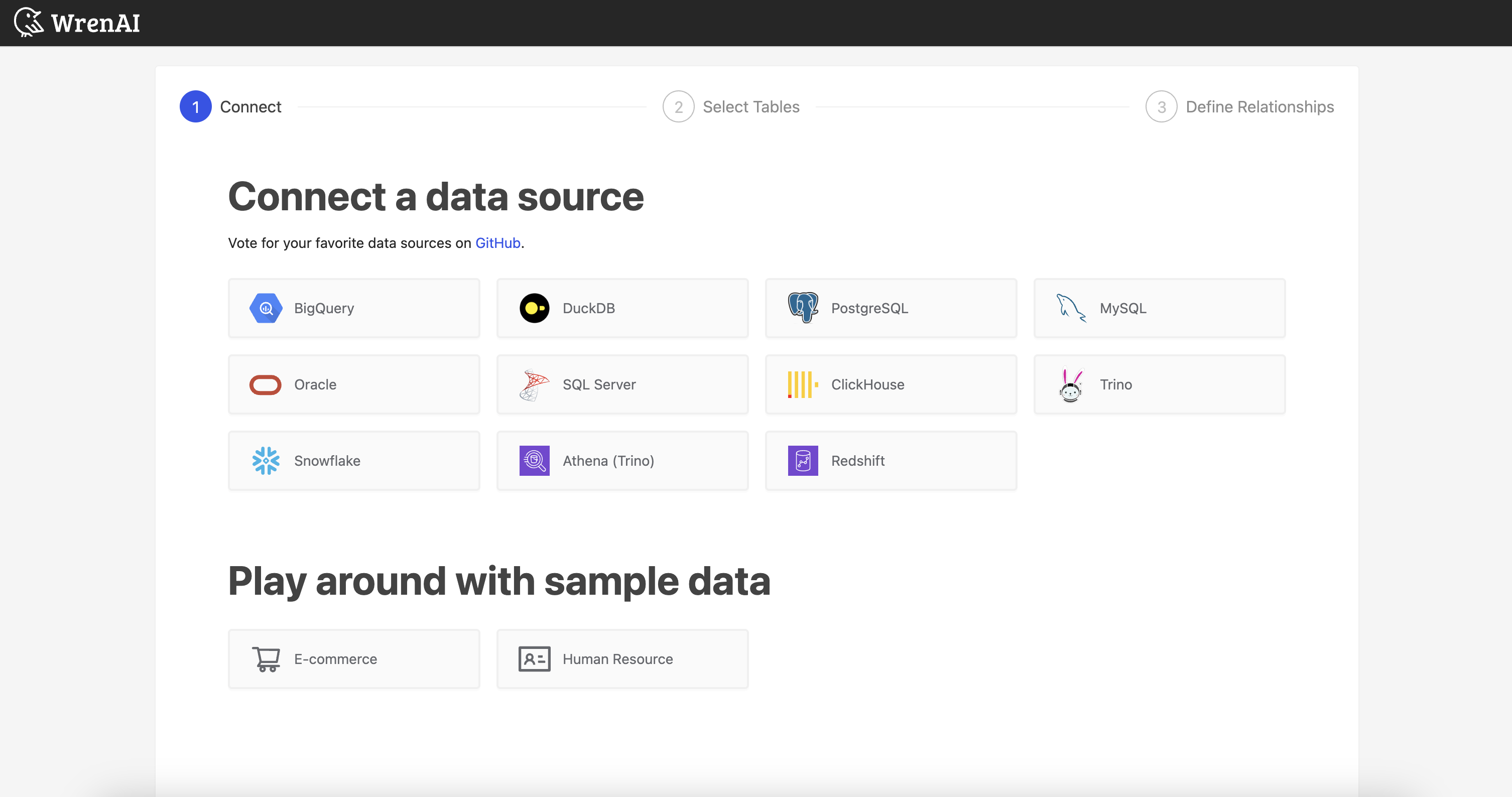Select the ClickHouse data source

[x=891, y=384]
